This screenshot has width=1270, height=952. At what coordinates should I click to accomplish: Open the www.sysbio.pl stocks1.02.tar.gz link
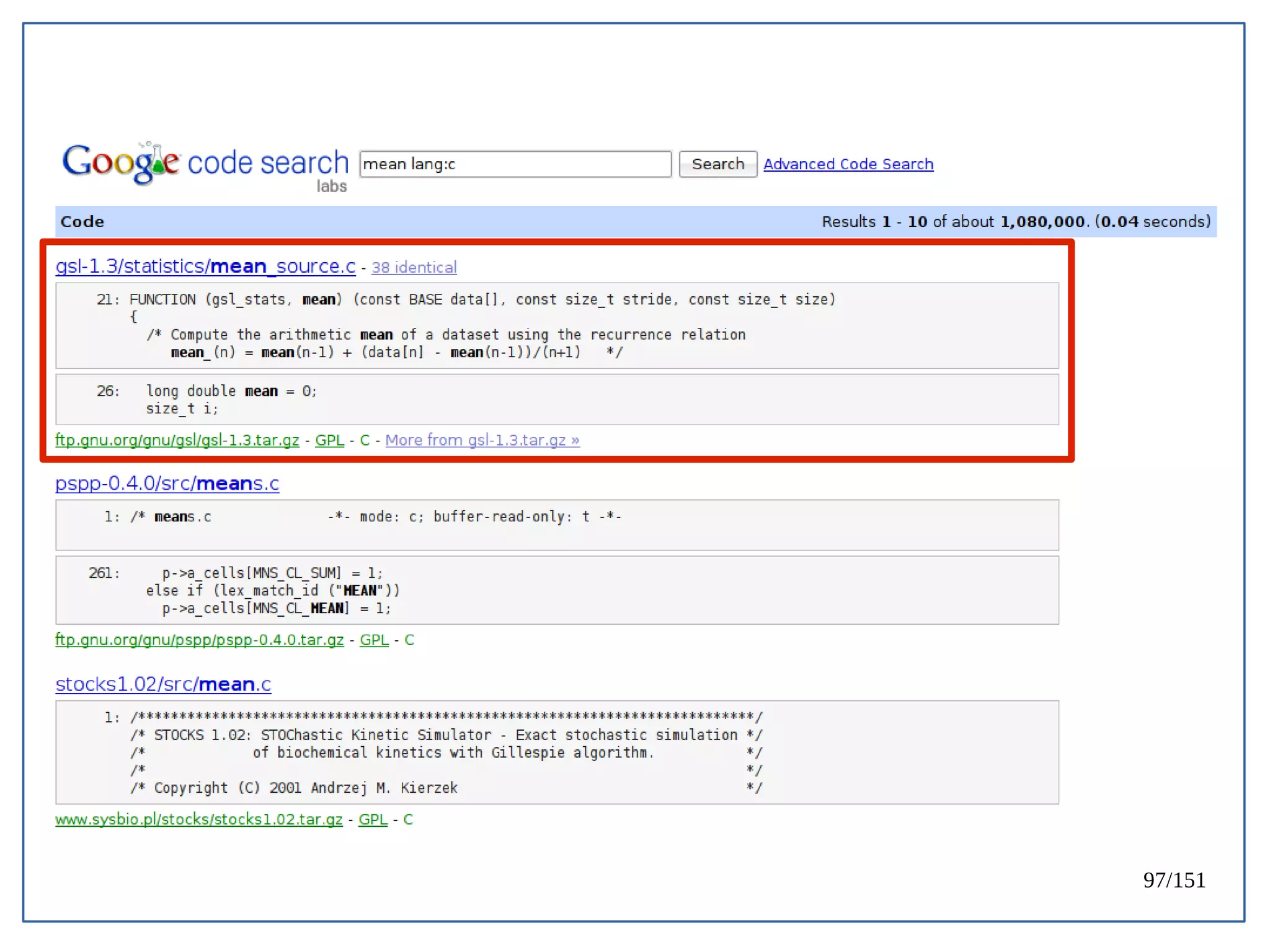point(198,819)
